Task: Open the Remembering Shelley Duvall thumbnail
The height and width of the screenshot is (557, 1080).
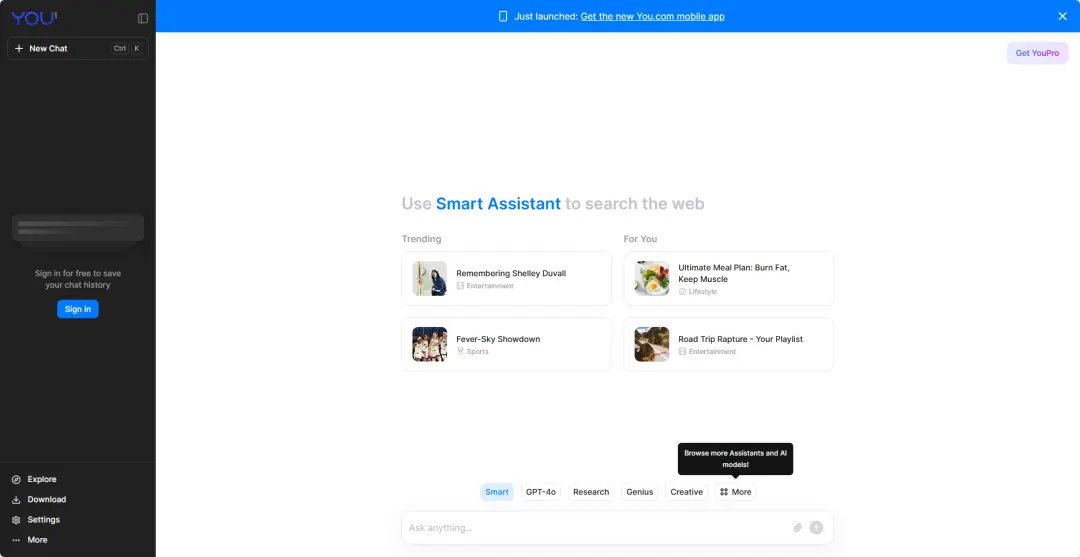Action: coord(430,278)
